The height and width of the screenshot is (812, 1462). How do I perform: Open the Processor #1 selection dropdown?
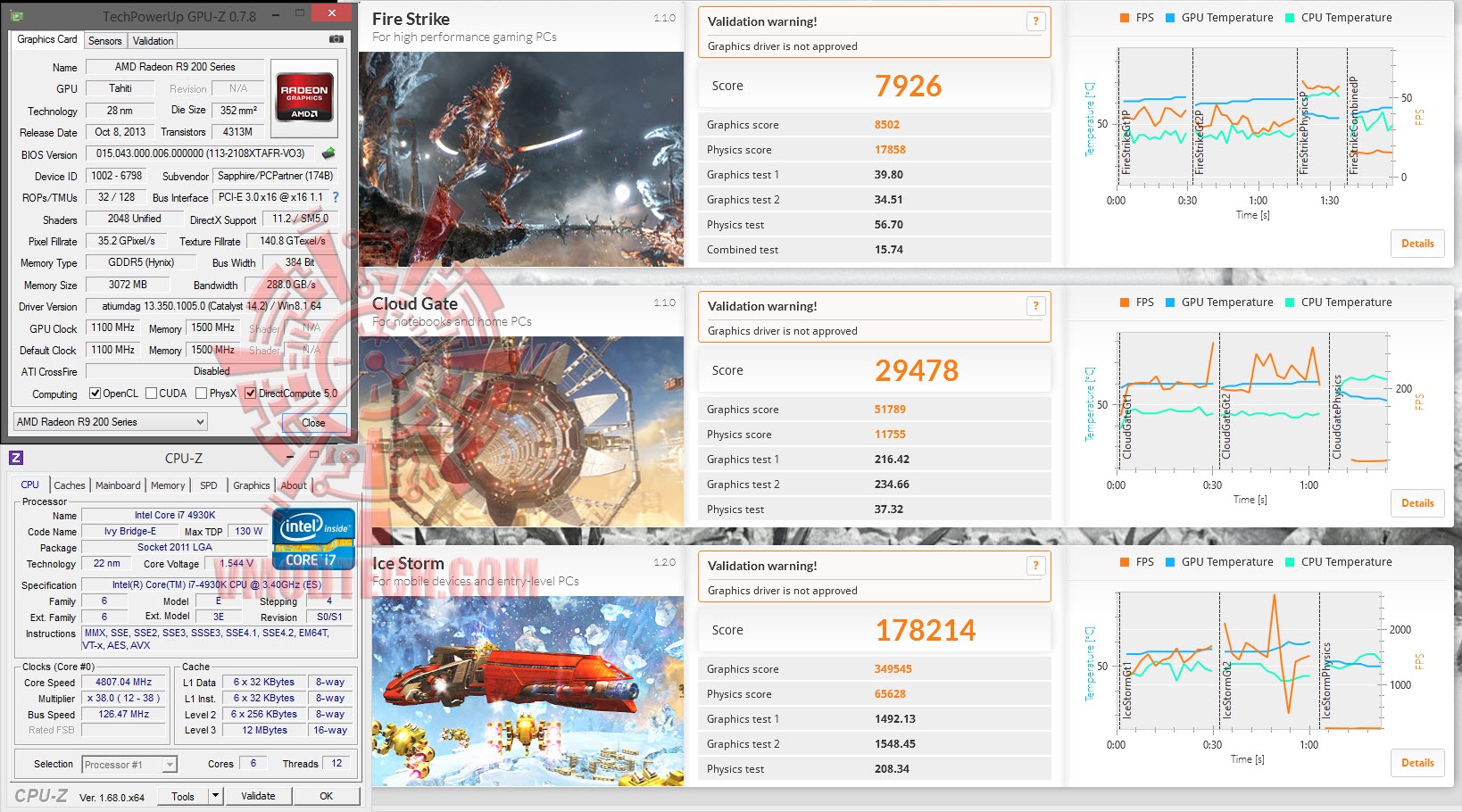click(129, 765)
